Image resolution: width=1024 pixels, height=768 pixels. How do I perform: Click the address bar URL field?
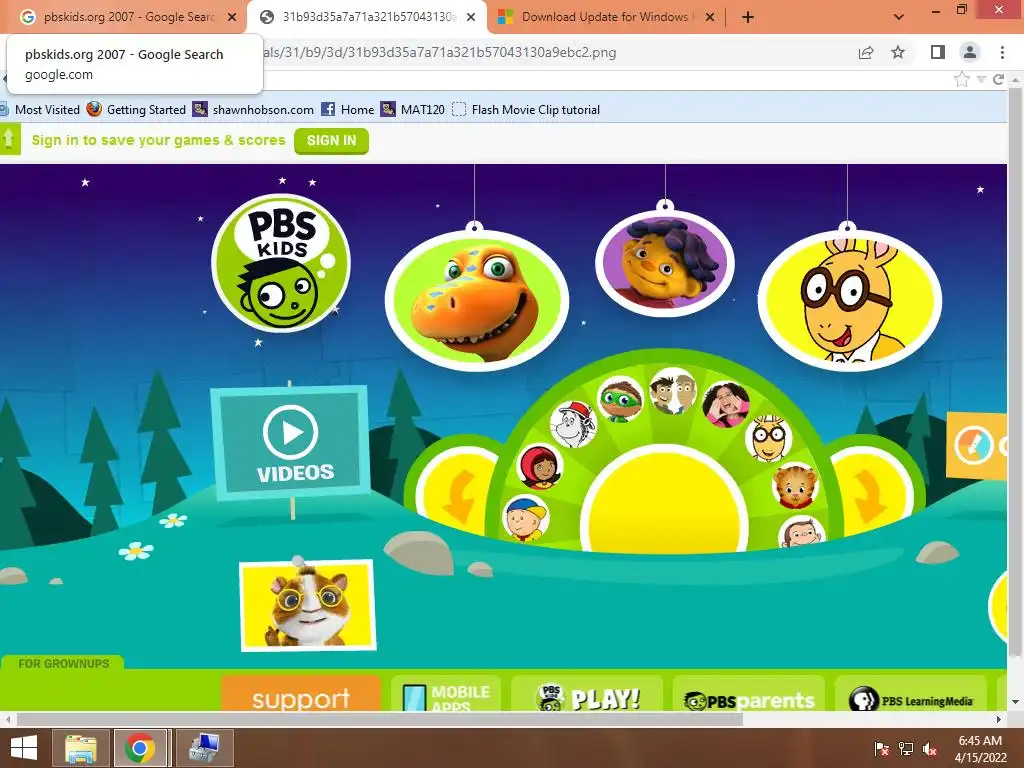555,52
